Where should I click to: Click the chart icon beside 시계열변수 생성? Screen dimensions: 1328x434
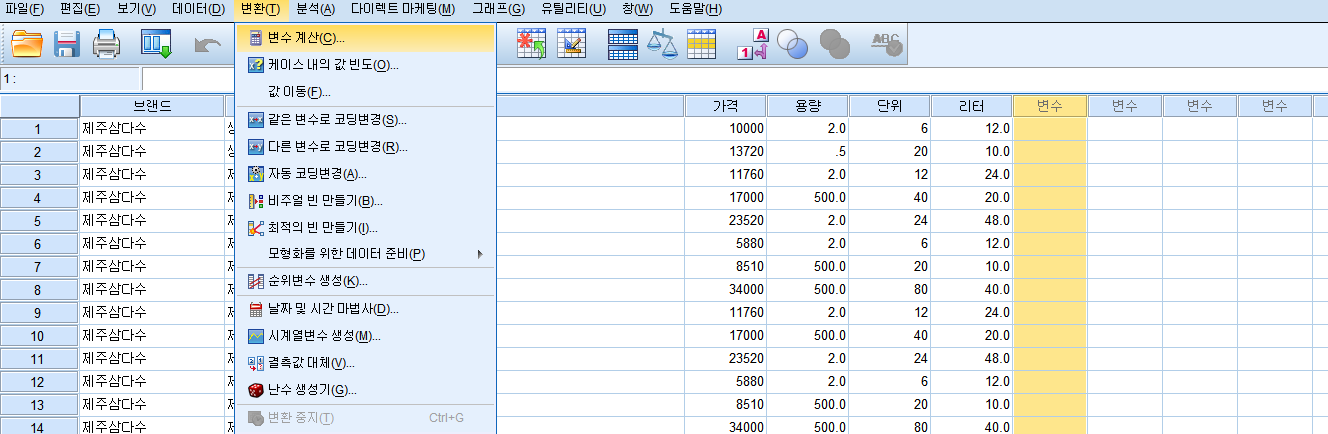pyautogui.click(x=255, y=336)
